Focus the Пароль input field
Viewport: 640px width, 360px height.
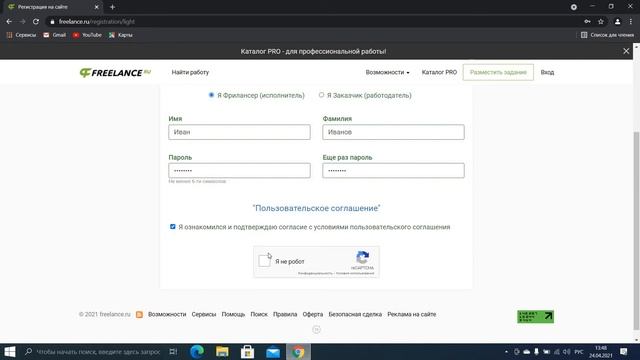coord(239,171)
